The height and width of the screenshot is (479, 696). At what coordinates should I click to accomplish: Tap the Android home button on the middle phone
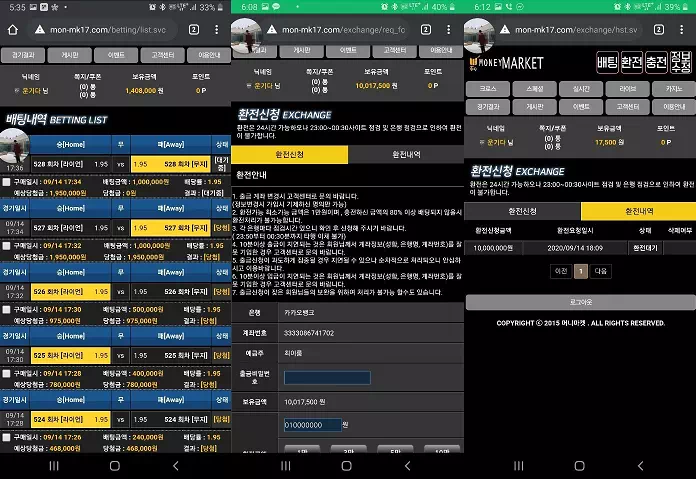pos(347,466)
